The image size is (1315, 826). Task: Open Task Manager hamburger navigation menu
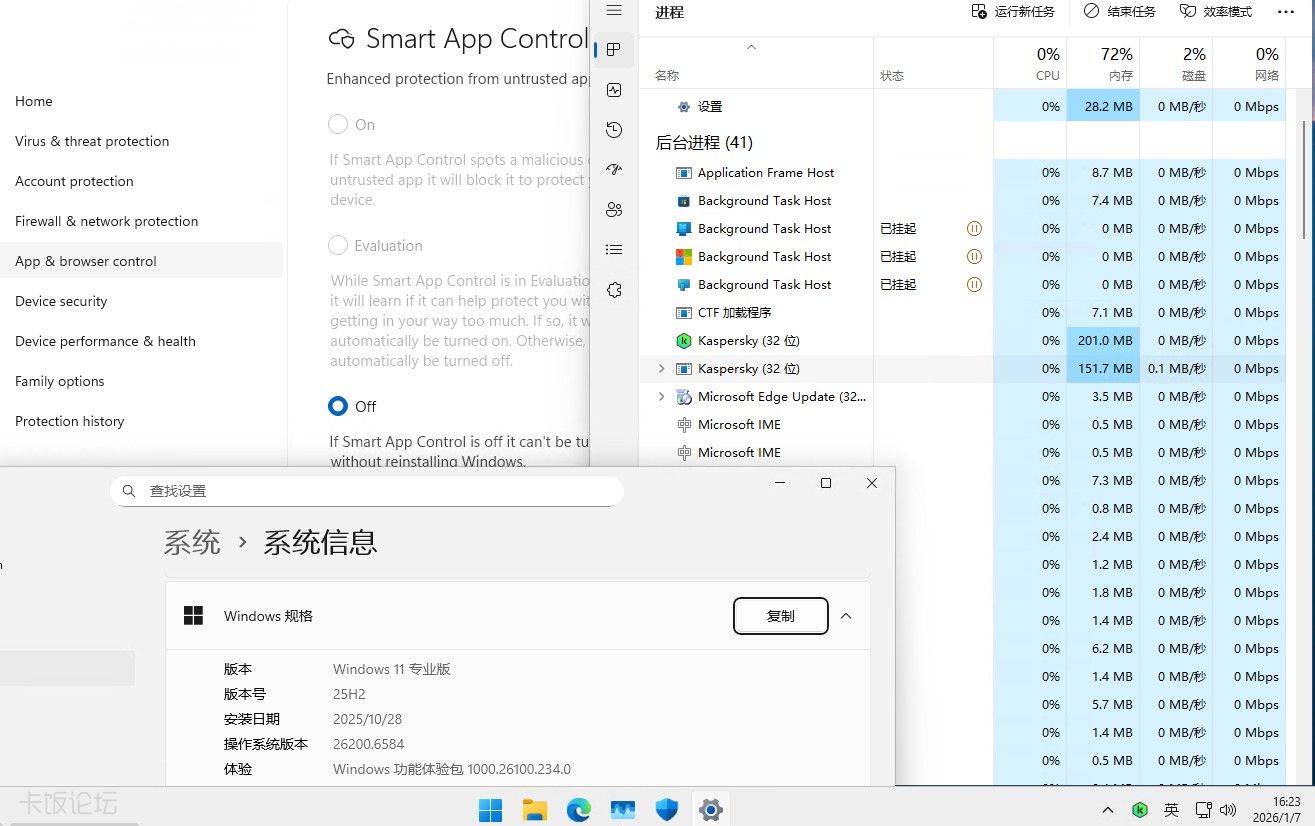click(614, 11)
